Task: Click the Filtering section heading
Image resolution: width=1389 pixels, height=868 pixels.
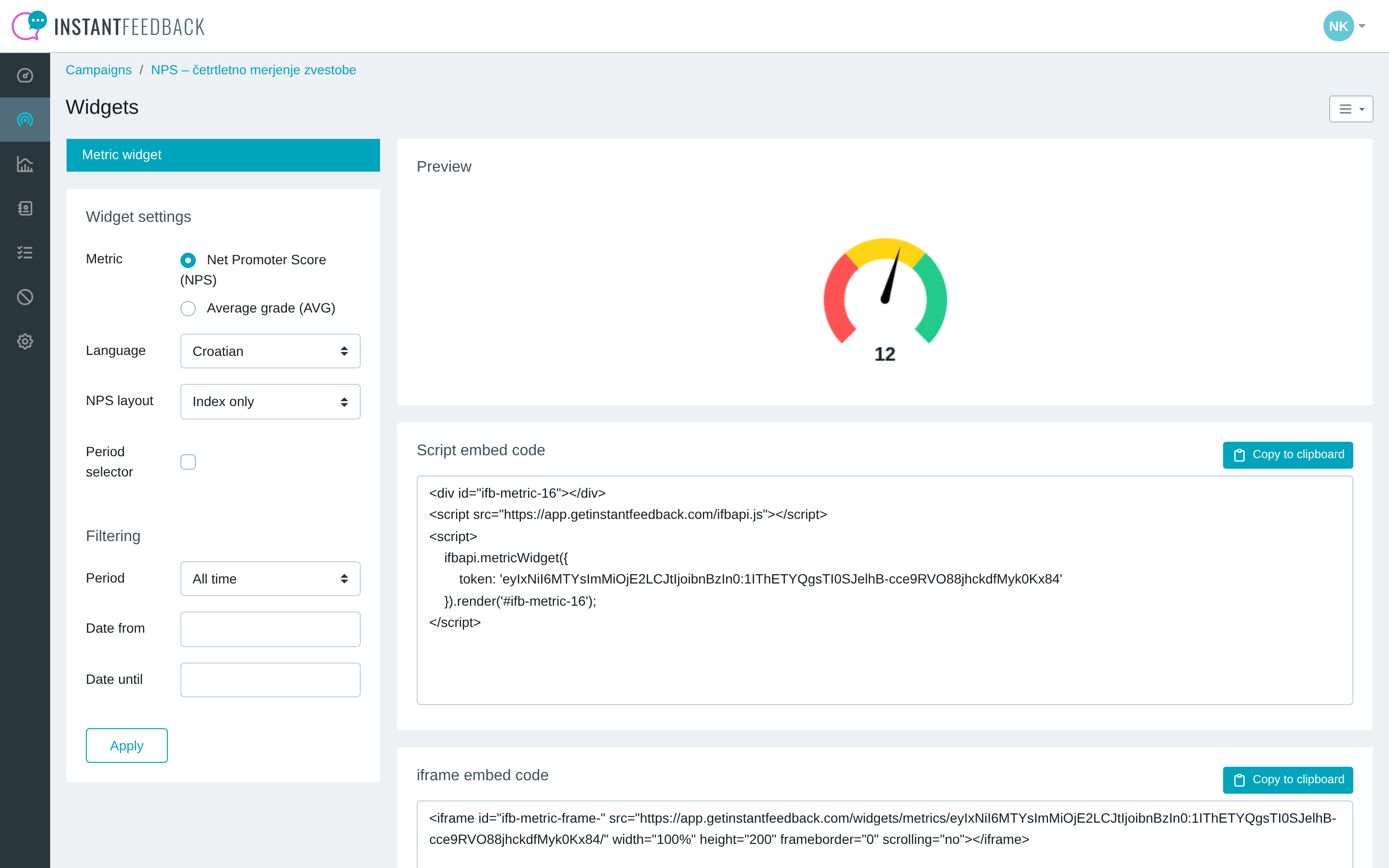Action: [113, 536]
